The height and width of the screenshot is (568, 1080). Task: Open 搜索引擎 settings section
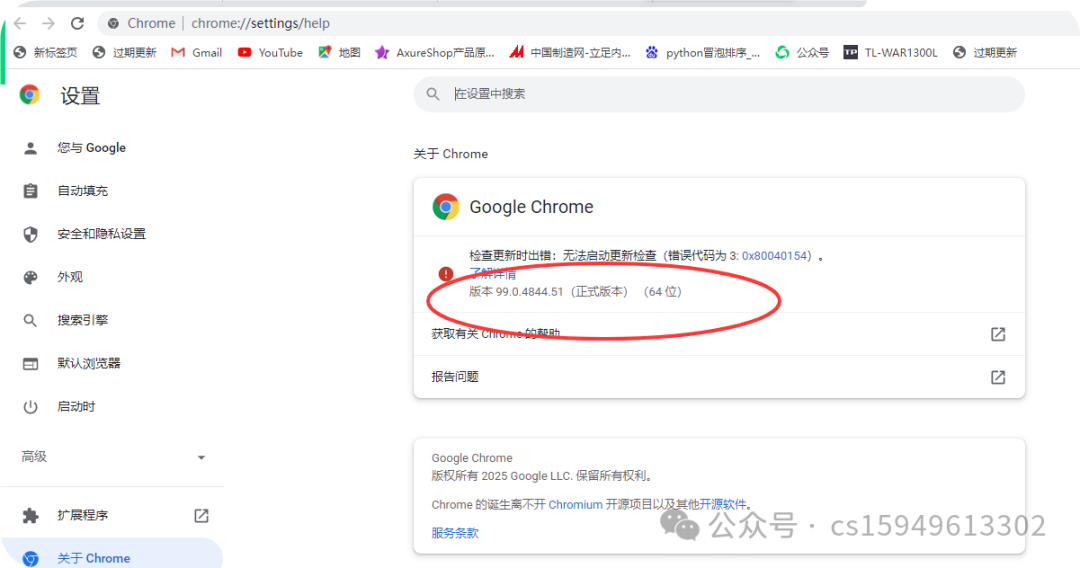coord(83,320)
